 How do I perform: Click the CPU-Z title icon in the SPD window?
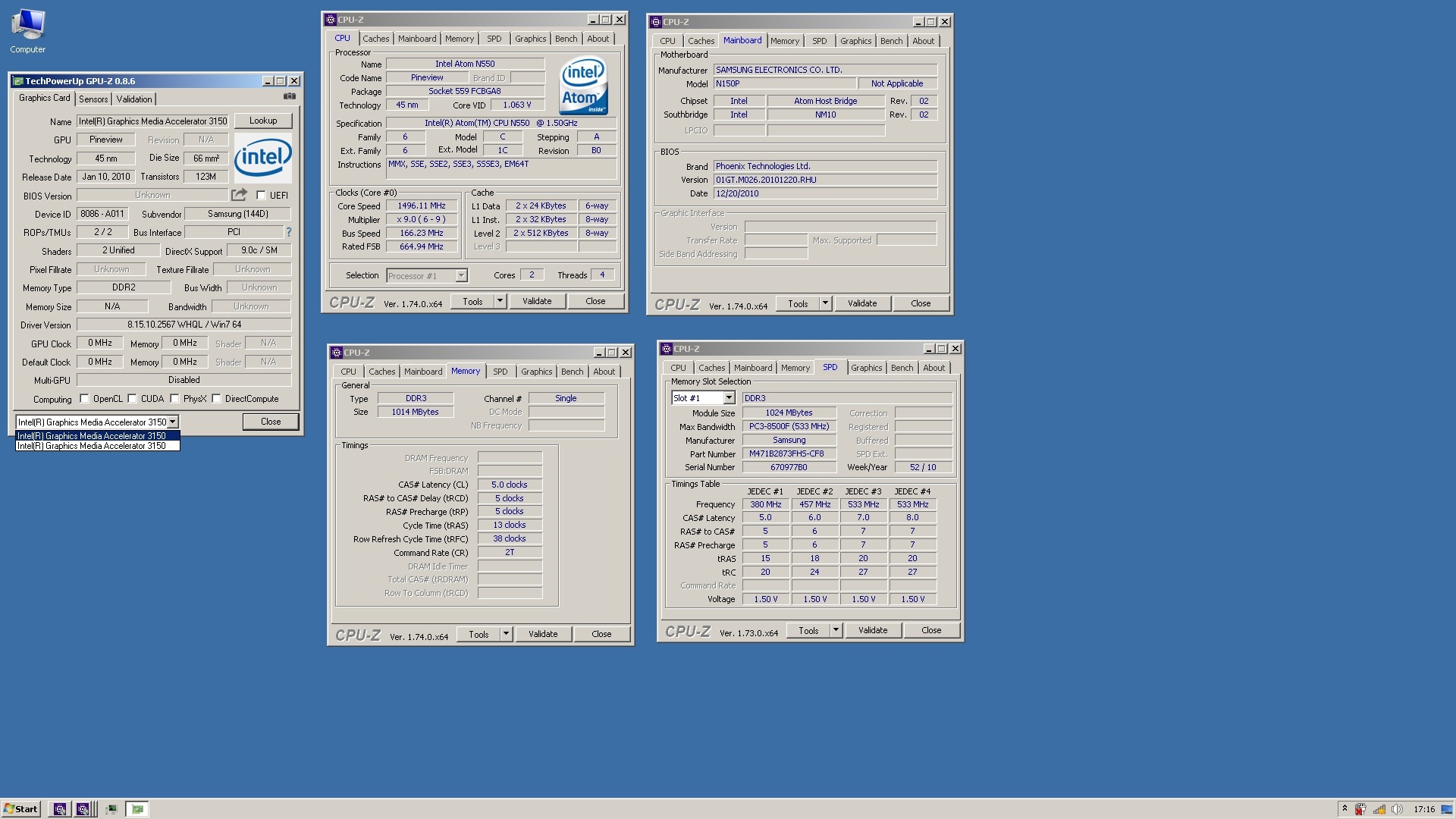(667, 349)
